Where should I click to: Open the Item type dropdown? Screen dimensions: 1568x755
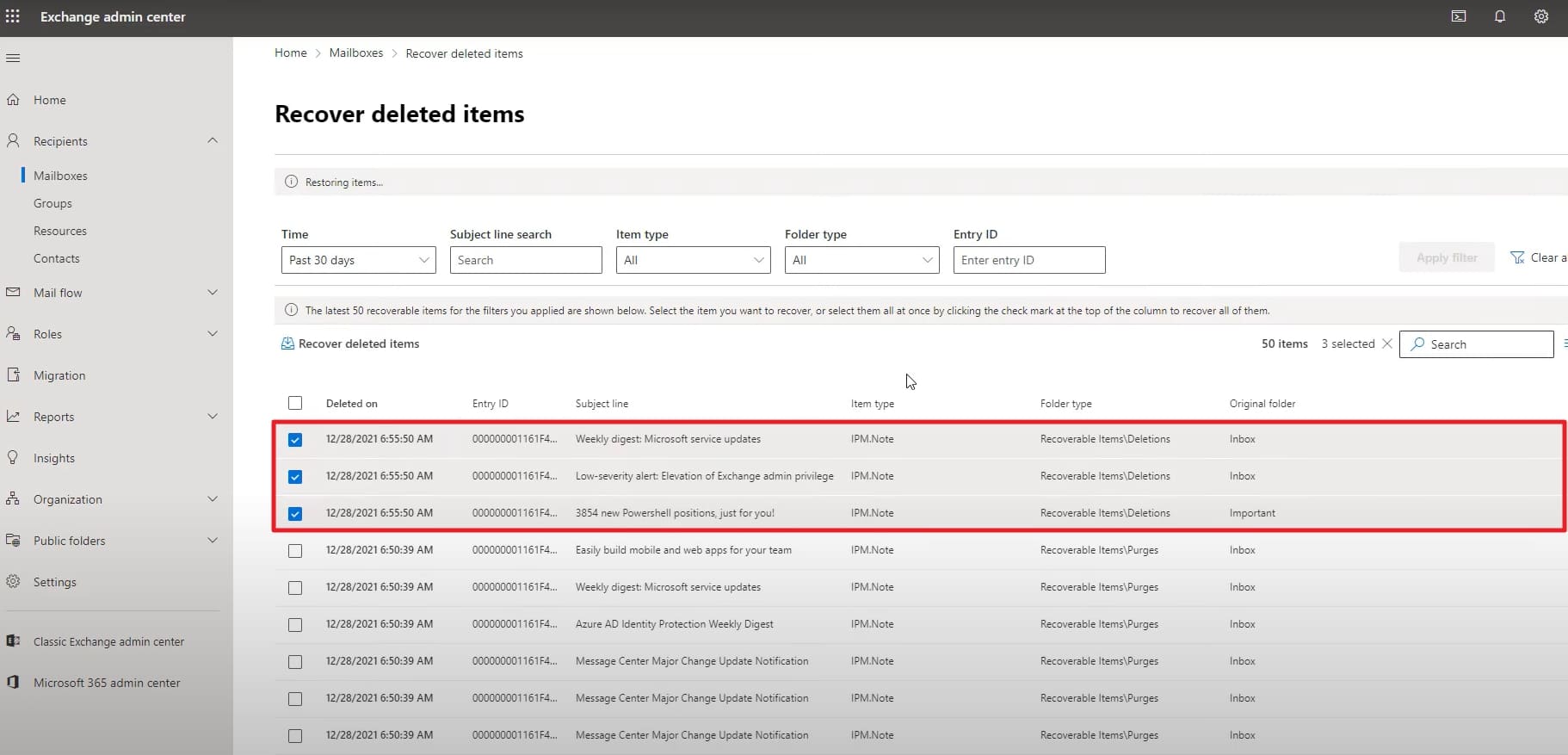(693, 260)
